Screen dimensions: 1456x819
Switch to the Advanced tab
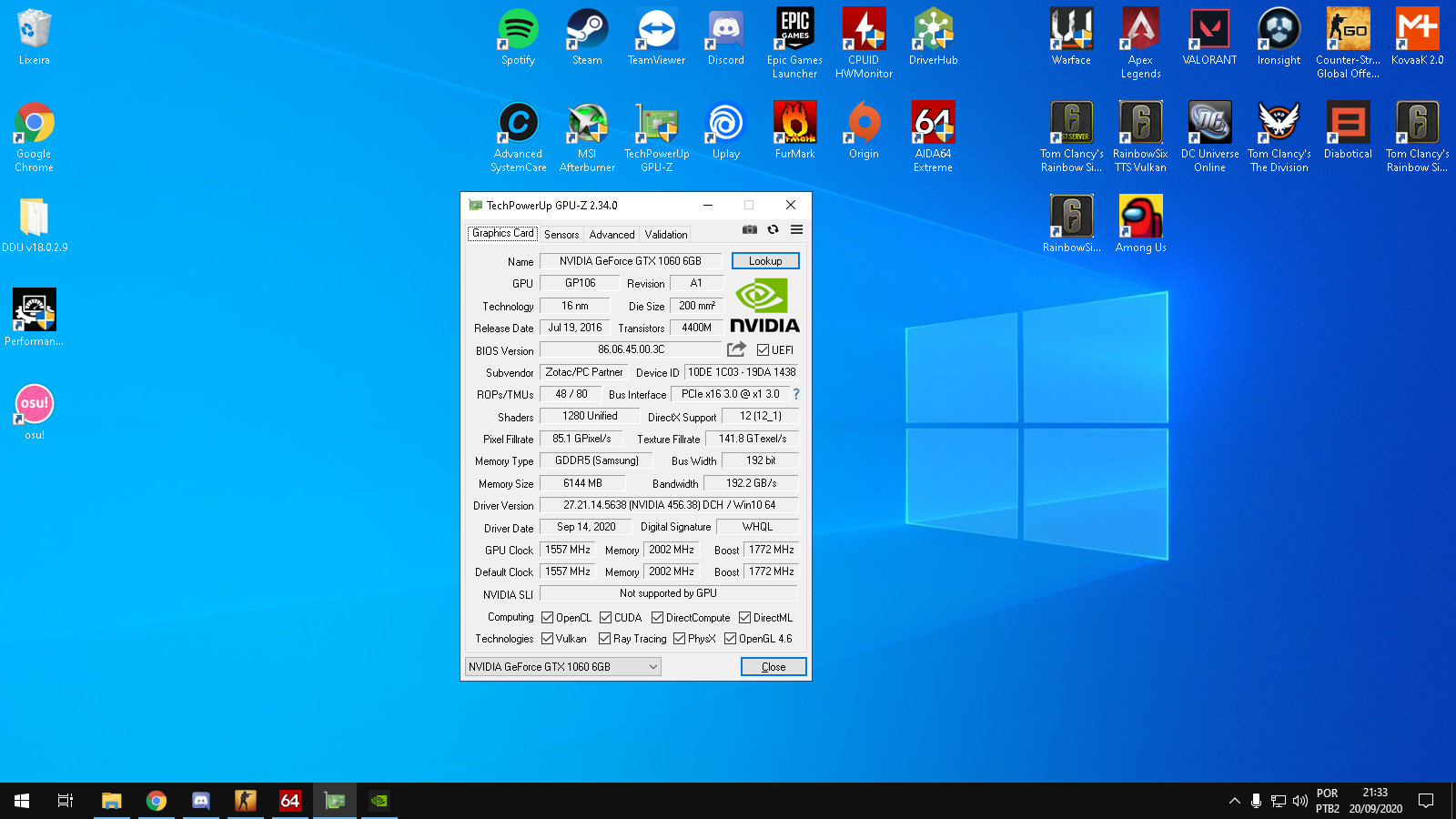pyautogui.click(x=612, y=234)
